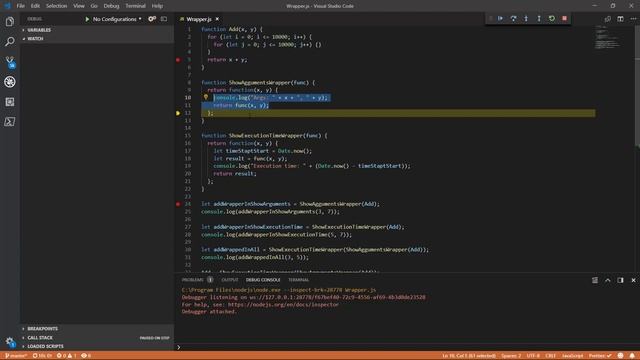Open changes icon in editor title

tap(608, 19)
